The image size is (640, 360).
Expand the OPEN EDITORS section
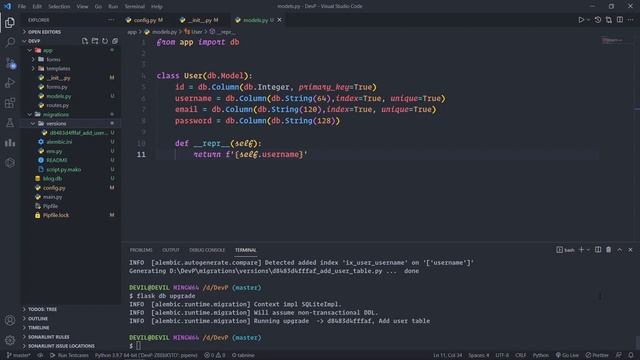44,31
